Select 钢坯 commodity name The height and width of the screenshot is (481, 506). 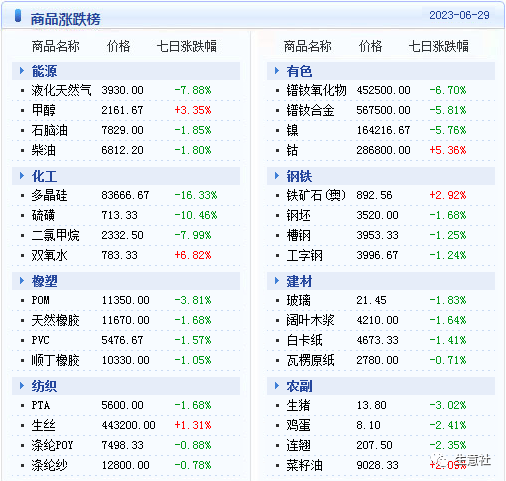pyautogui.click(x=298, y=215)
